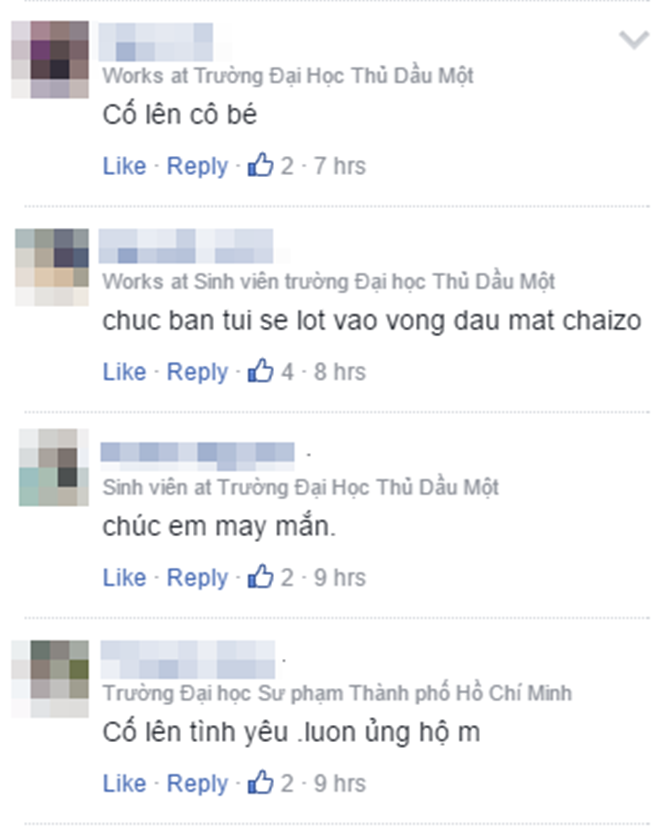Reply to the "chúc em may mắn" comment
Screen dimensions: 660x833
point(197,579)
